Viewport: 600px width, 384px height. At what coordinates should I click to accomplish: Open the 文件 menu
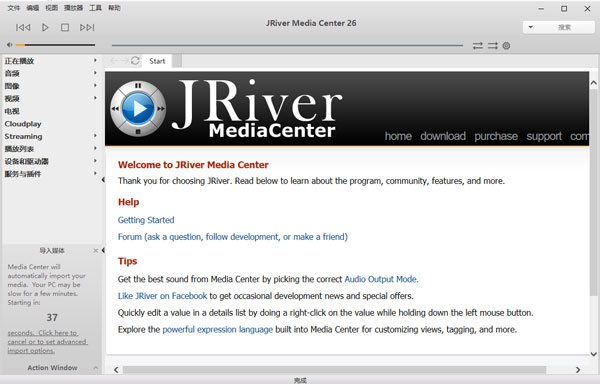tap(14, 8)
